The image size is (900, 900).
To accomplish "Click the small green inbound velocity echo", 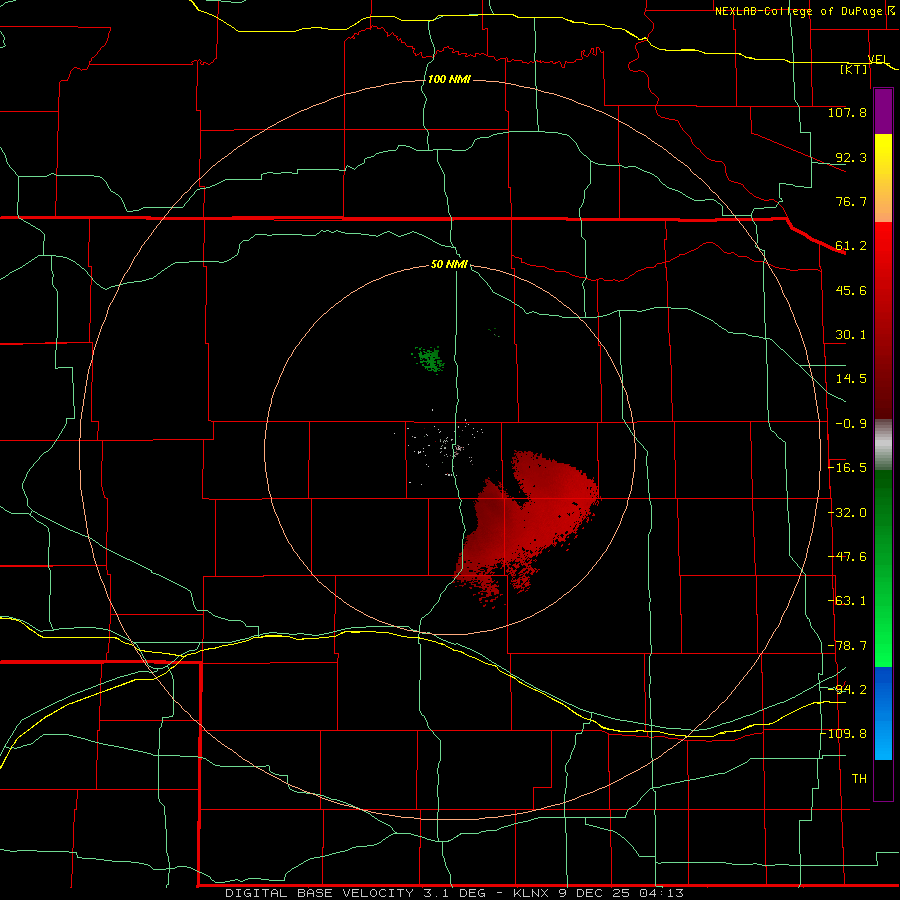I will point(429,359).
